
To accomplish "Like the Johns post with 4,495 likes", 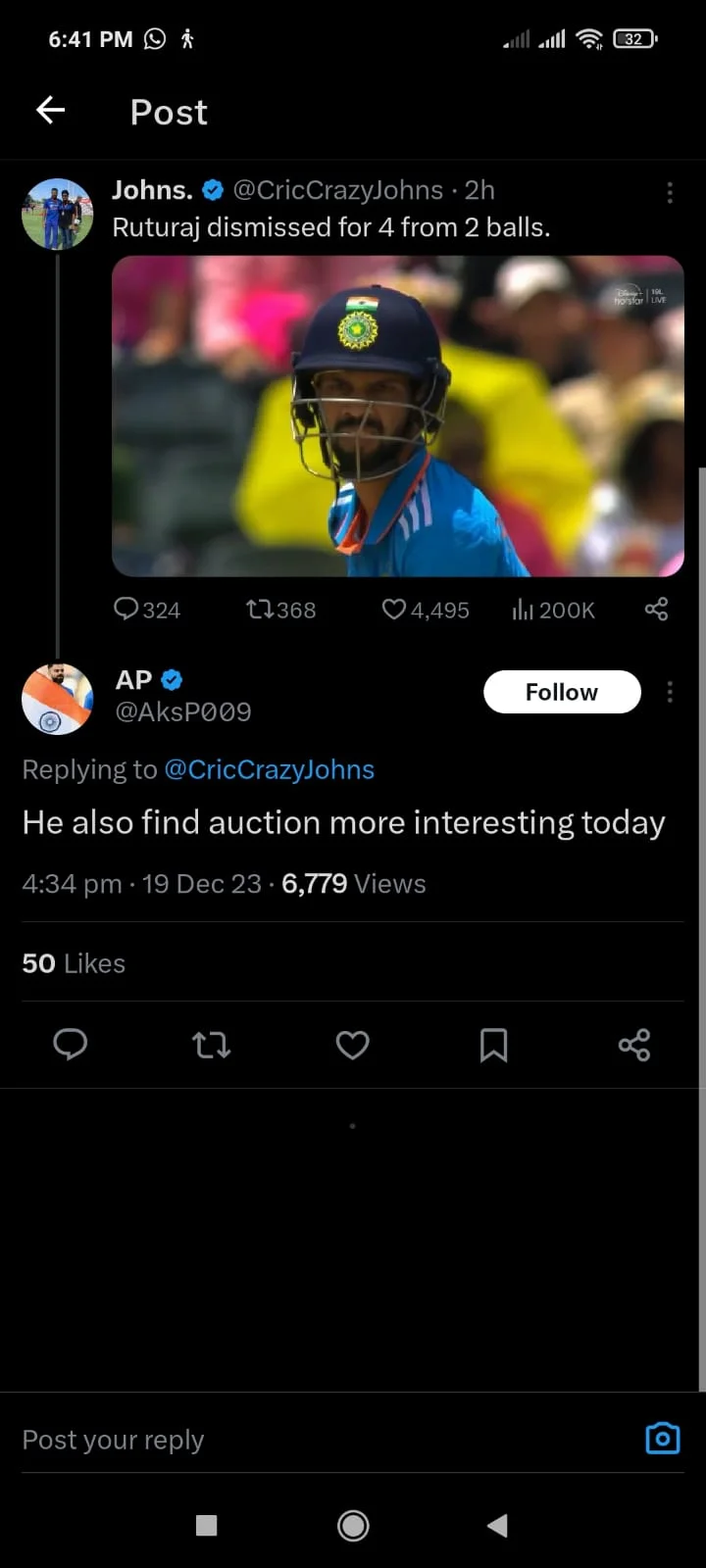I will click(x=425, y=610).
